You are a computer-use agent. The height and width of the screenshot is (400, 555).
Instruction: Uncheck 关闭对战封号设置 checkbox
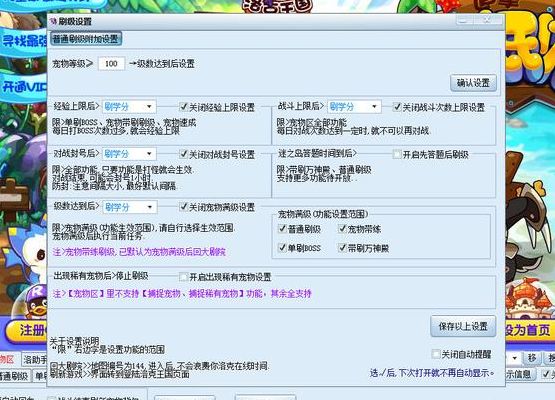183,154
